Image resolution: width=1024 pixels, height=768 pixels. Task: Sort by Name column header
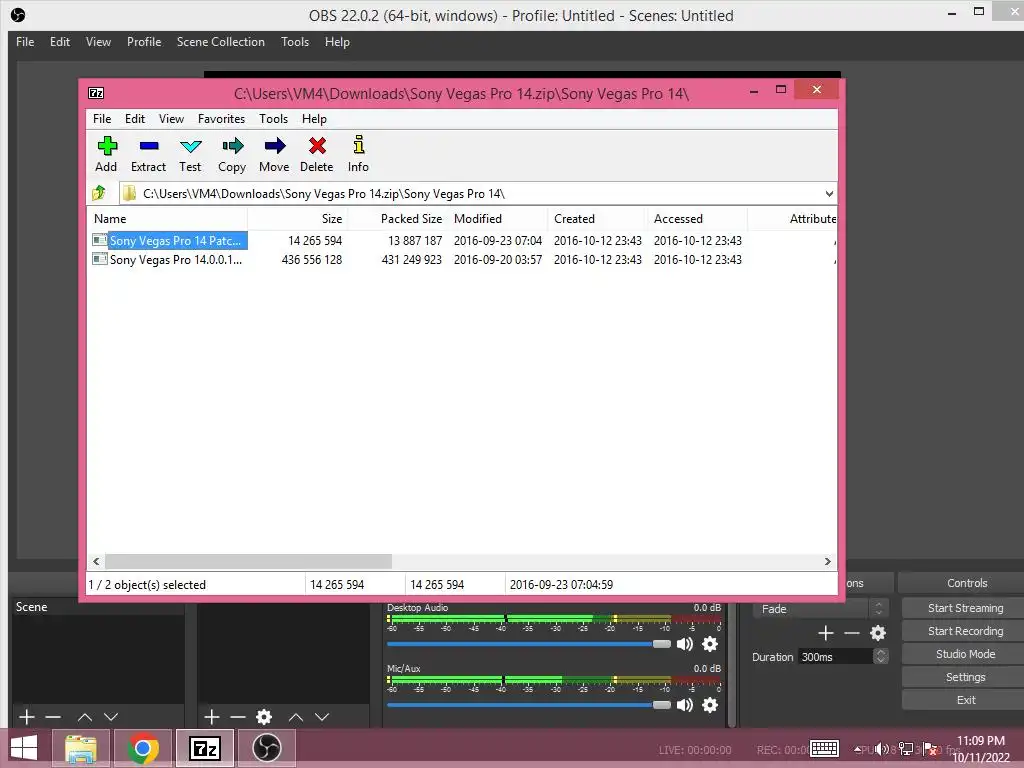coord(167,219)
